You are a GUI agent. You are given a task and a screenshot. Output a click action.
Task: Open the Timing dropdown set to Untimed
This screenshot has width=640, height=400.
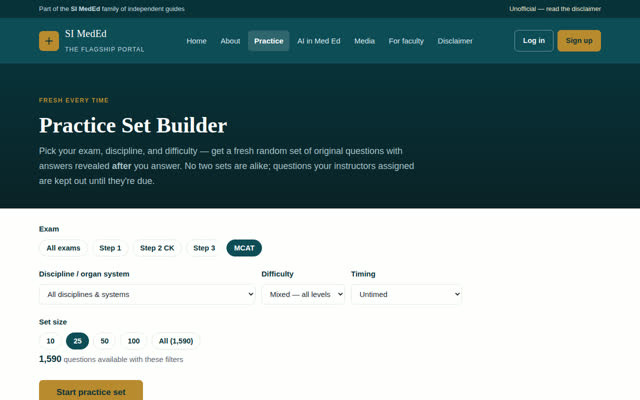(407, 294)
